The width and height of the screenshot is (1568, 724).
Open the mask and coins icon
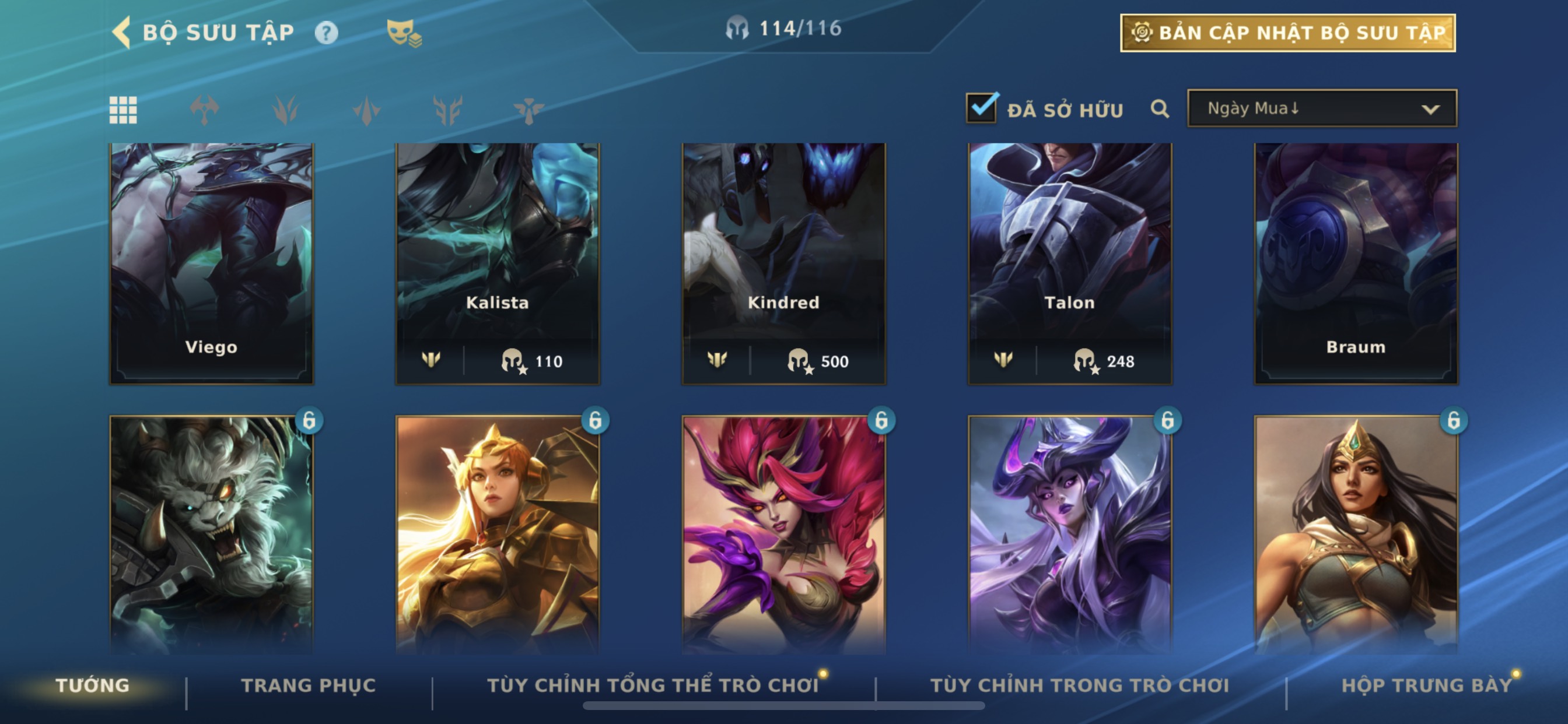404,32
